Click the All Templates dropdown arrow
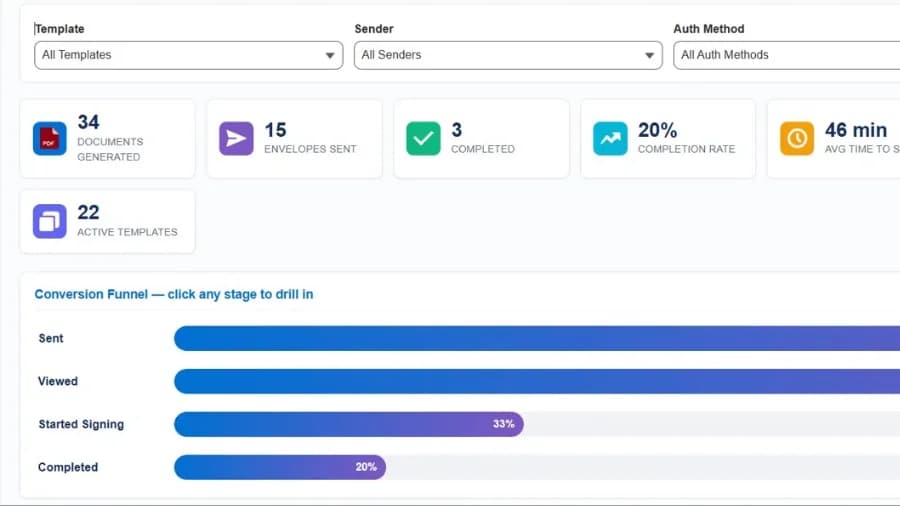Screen dimensions: 900x506 [x=330, y=56]
